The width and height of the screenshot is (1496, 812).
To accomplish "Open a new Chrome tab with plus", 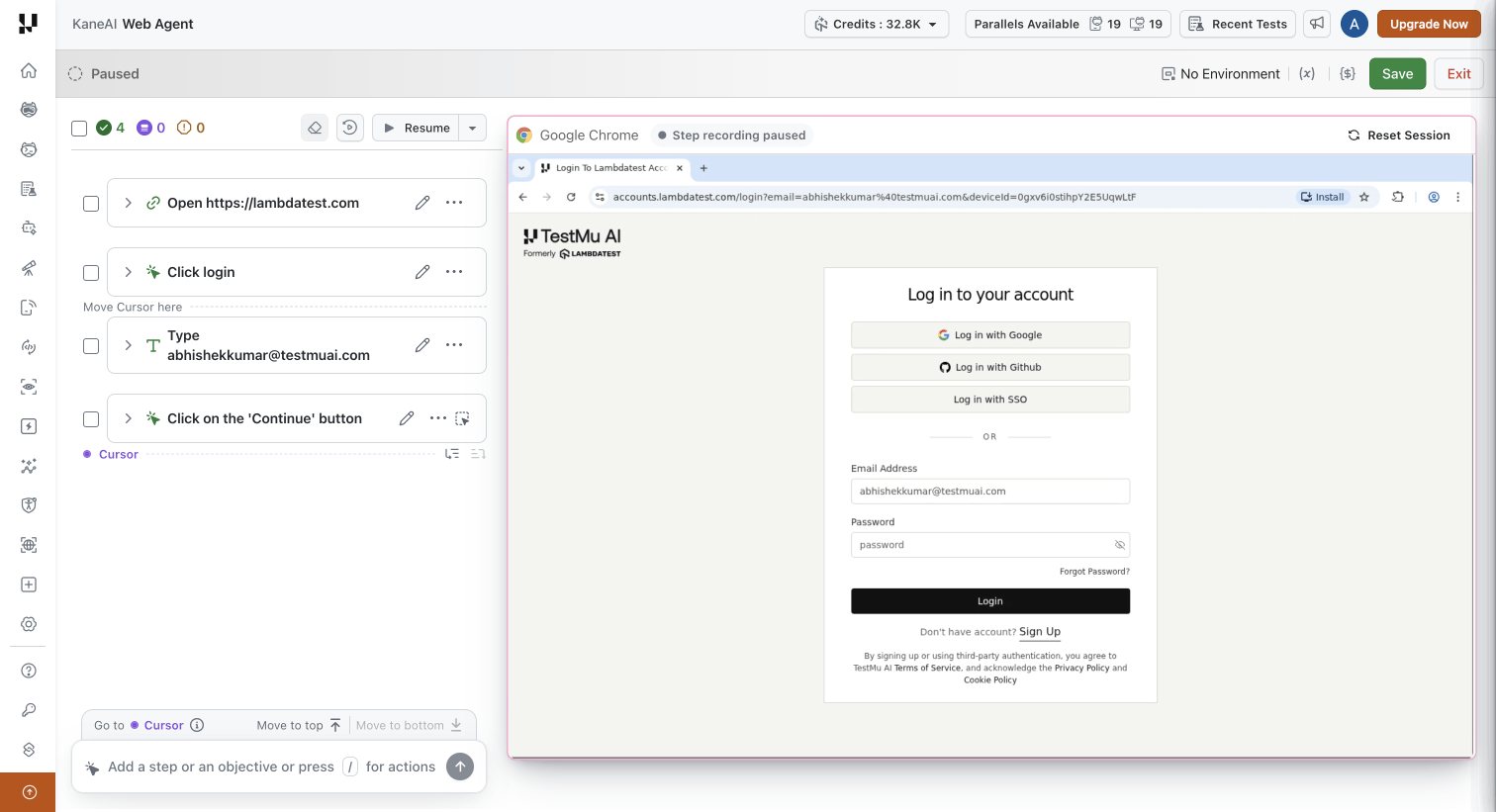I will click(x=703, y=168).
